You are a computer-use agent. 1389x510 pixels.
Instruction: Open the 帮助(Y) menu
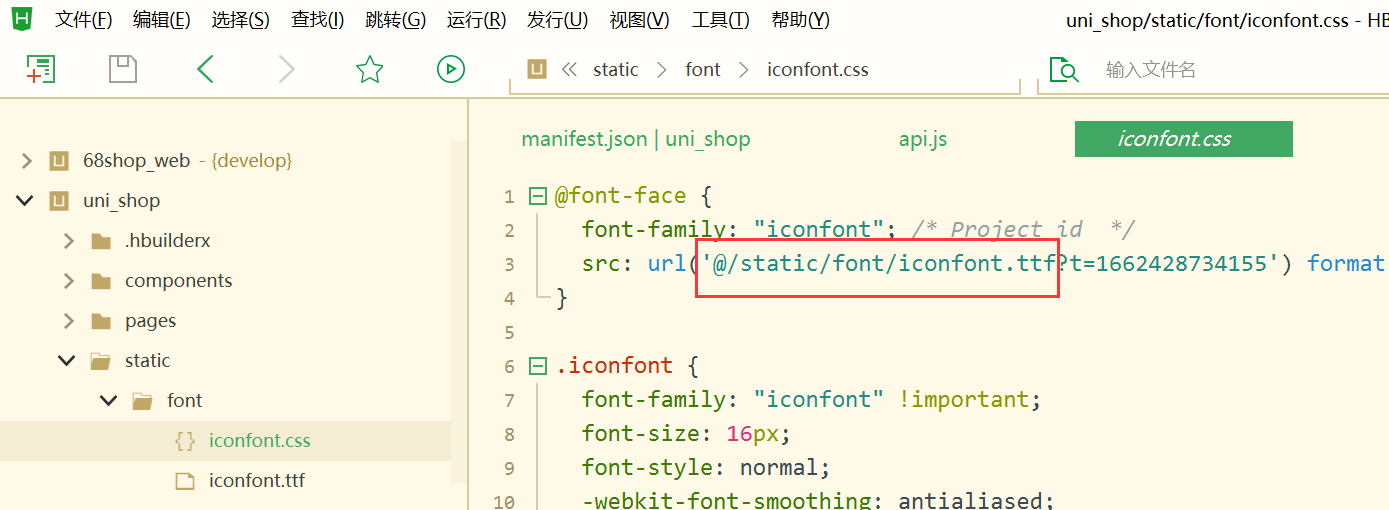click(x=800, y=19)
